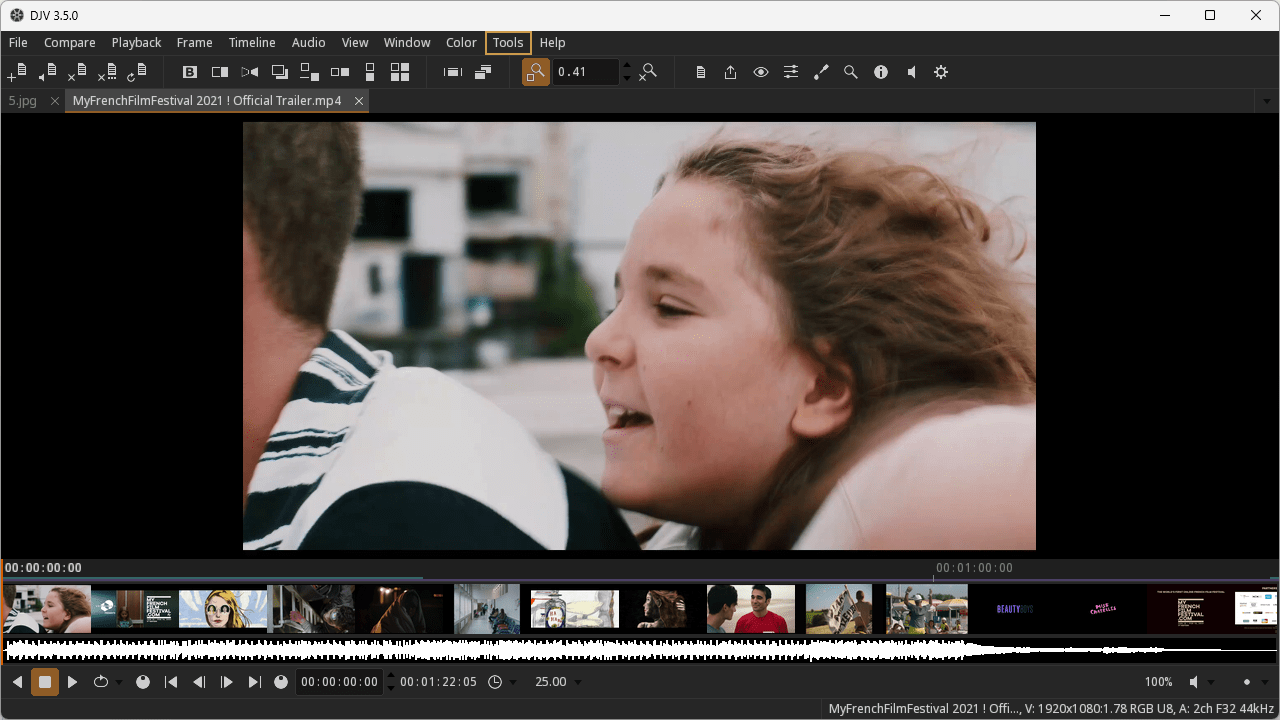The height and width of the screenshot is (720, 1280).
Task: Select the Vertical compare layout icon
Action: pos(370,72)
